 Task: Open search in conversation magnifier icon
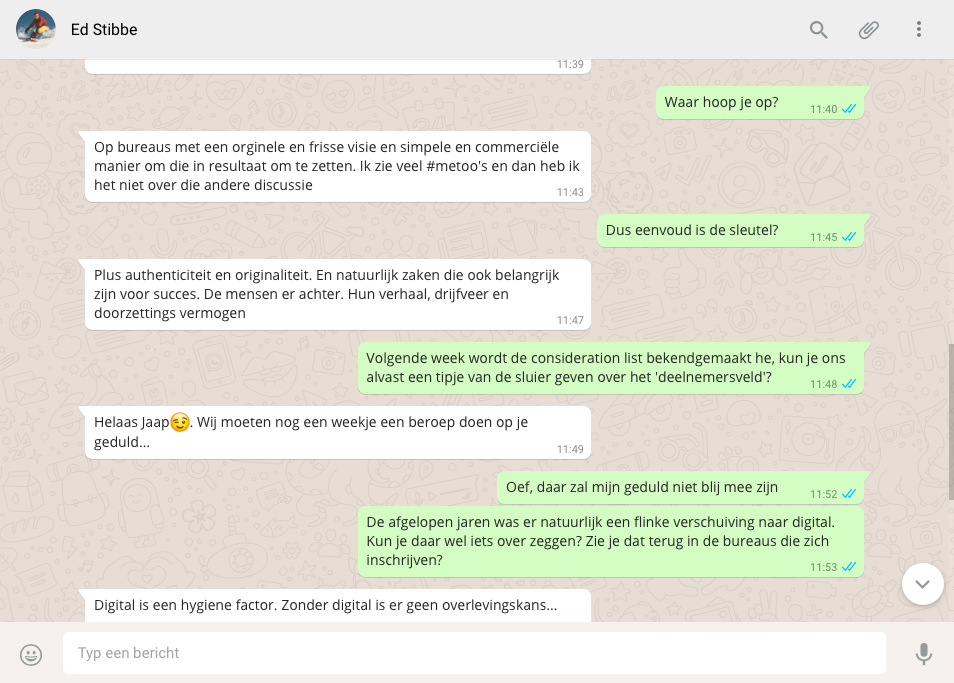pyautogui.click(x=818, y=29)
